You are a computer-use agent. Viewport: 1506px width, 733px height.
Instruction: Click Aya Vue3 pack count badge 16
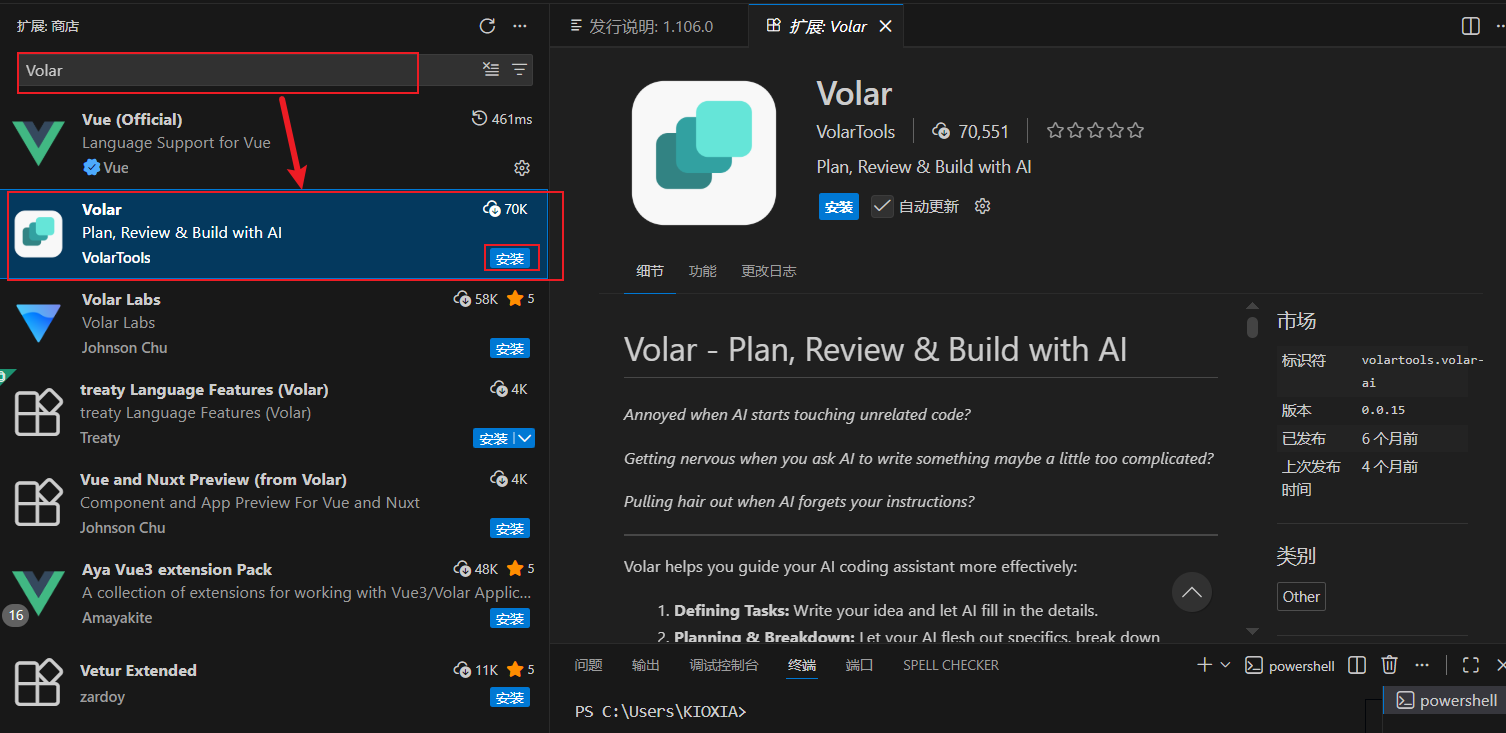tap(16, 615)
